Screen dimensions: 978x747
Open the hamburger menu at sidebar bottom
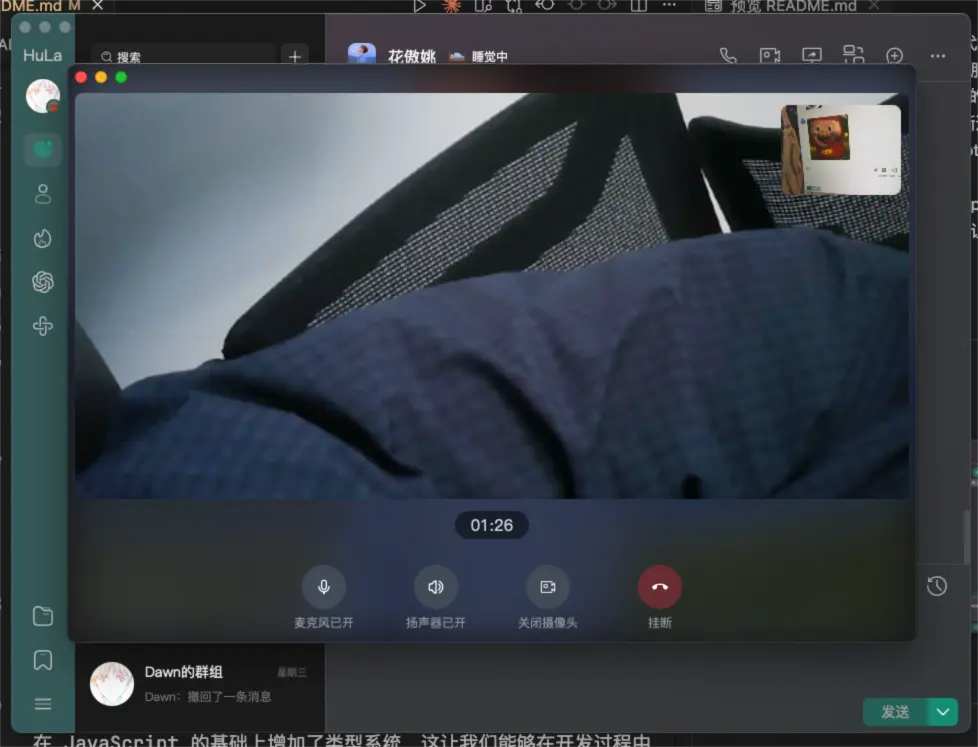pyautogui.click(x=43, y=704)
